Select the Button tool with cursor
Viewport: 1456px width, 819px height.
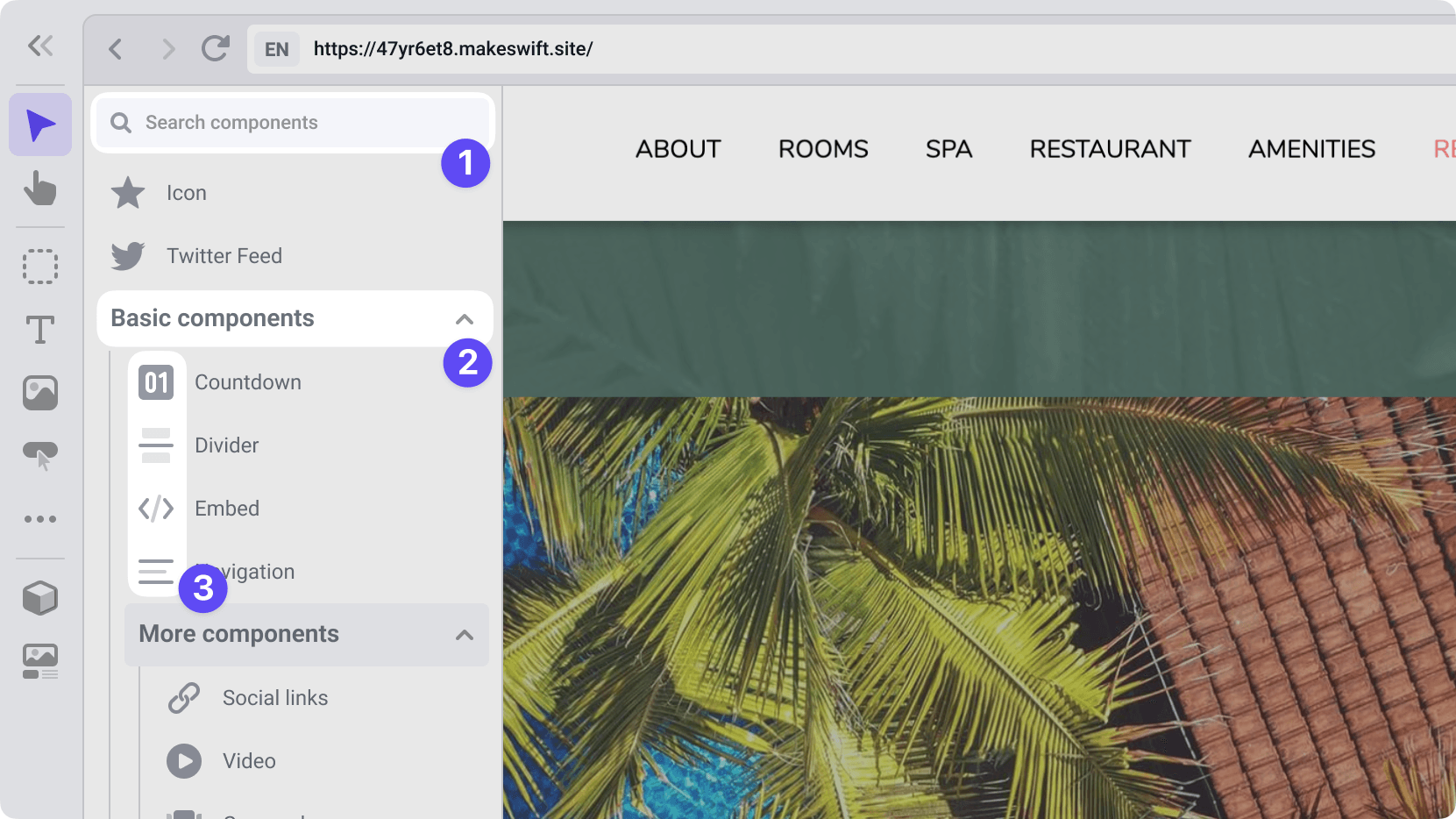[40, 456]
